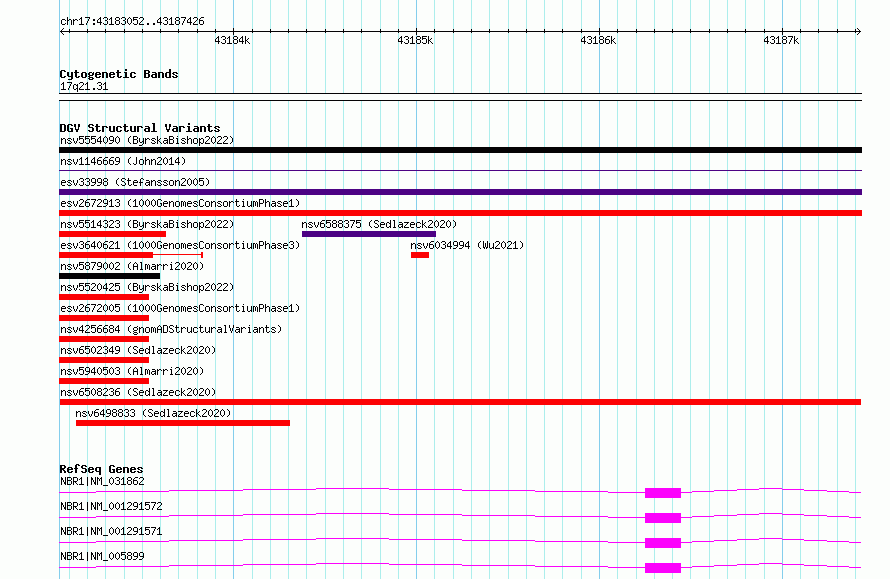This screenshot has height=579, width=890.
Task: Select the DGV Structural Variants track title
Action: pos(140,128)
